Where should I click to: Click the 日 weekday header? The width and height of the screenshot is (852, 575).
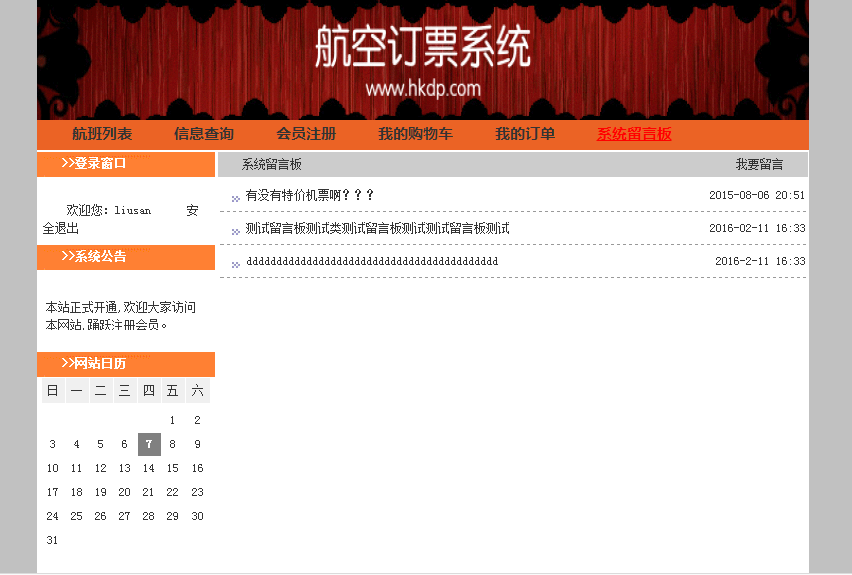pos(53,391)
